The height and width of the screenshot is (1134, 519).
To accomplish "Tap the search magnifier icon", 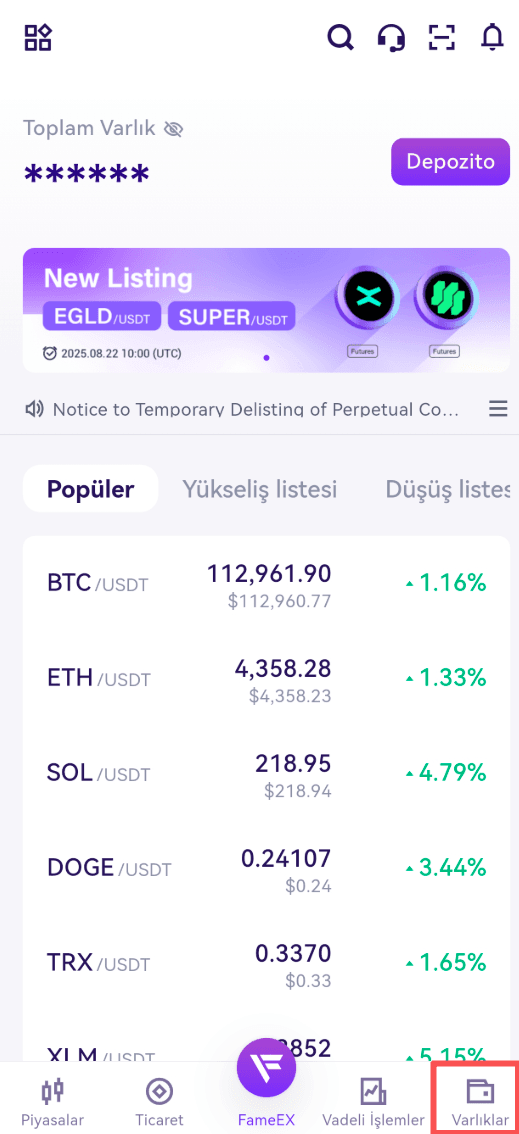I will 340,37.
